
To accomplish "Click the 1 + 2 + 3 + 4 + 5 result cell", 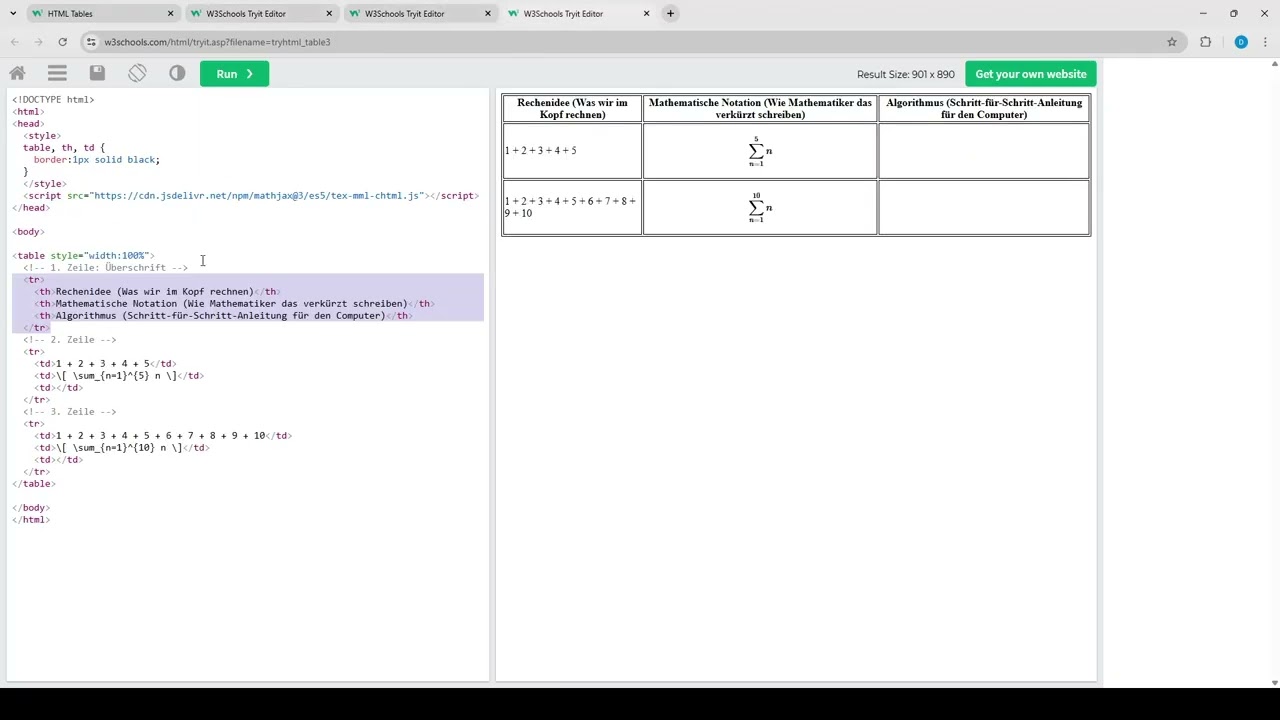I will click(x=572, y=151).
